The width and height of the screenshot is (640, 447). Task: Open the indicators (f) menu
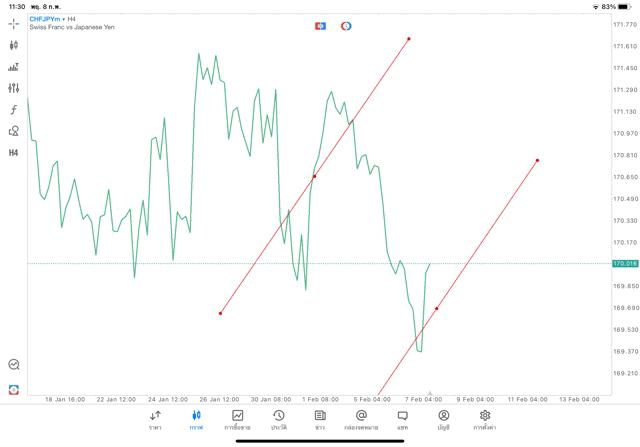click(14, 110)
